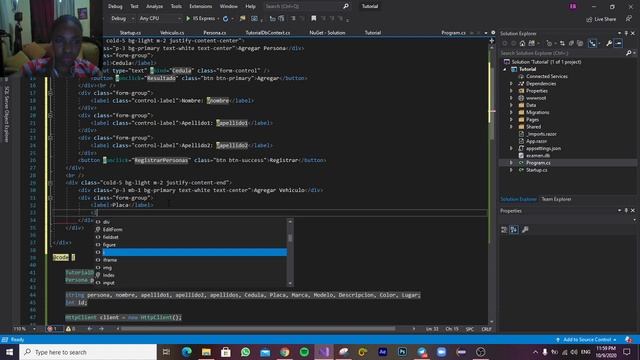Open the SQL Server Object Explorer side tab
This screenshot has height=360, width=640.
click(7, 114)
